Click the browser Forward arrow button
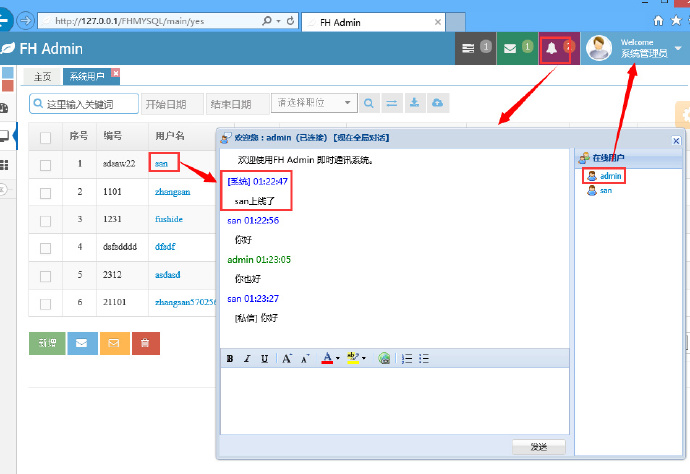The image size is (690, 474). 26,21
